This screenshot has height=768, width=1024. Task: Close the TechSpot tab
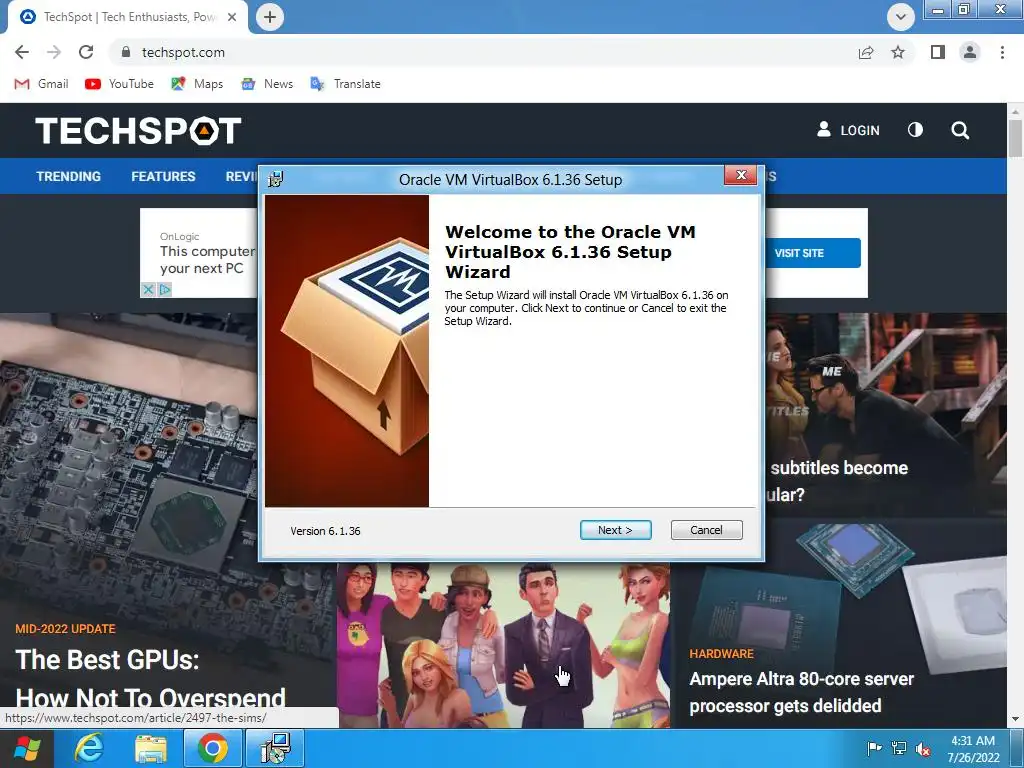tap(232, 17)
